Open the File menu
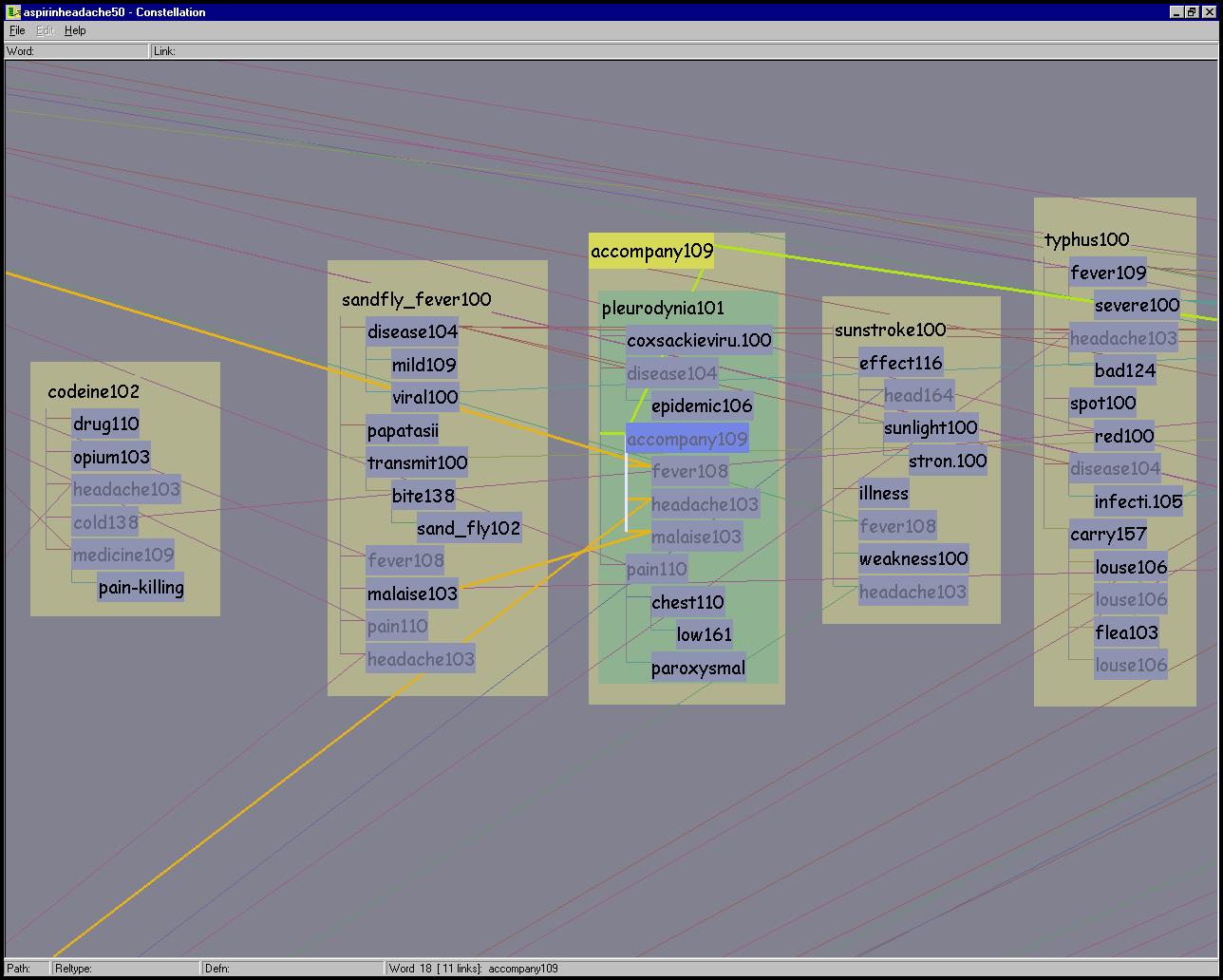The width and height of the screenshot is (1223, 980). (17, 30)
